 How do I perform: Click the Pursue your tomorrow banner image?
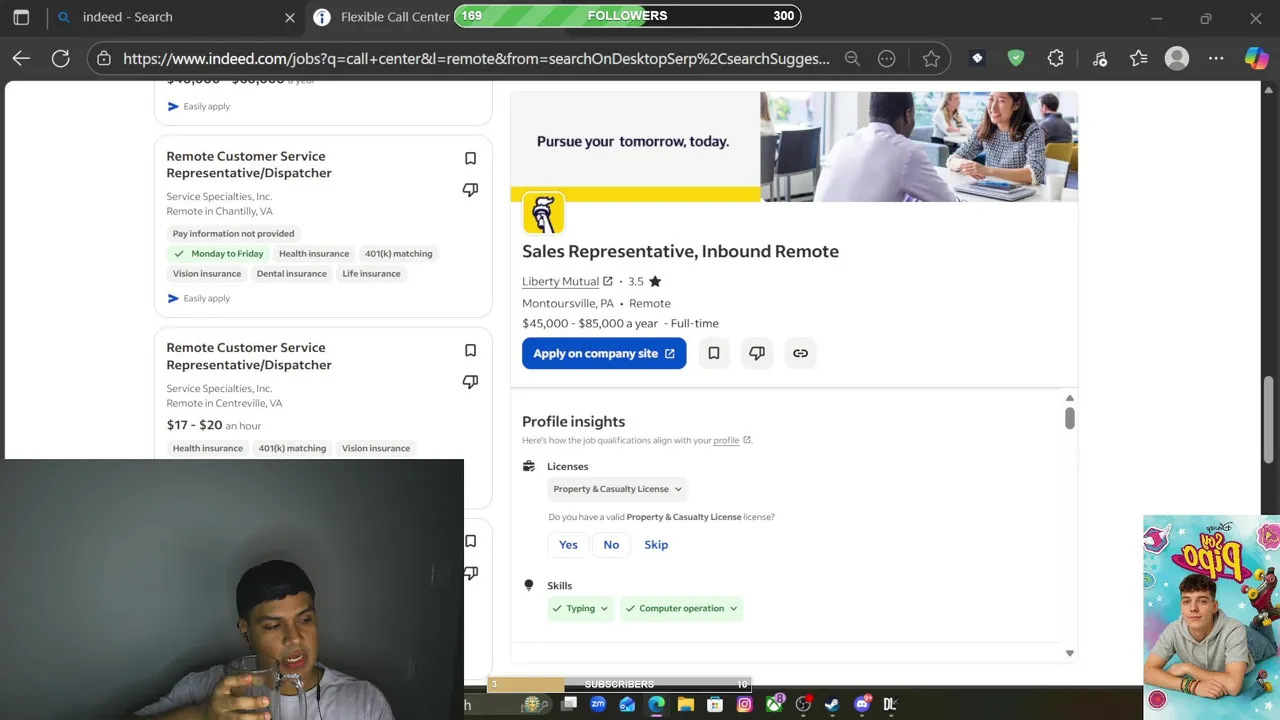794,147
